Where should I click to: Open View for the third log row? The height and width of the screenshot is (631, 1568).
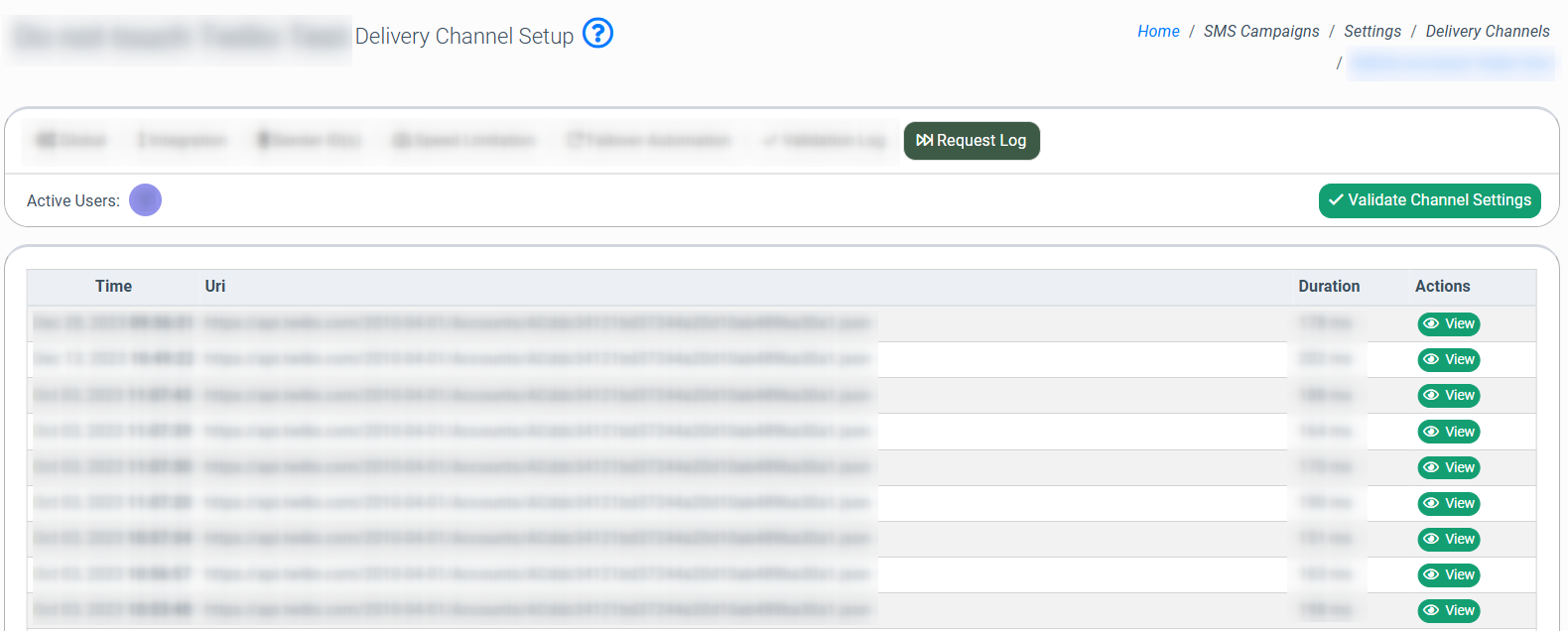[x=1448, y=396]
